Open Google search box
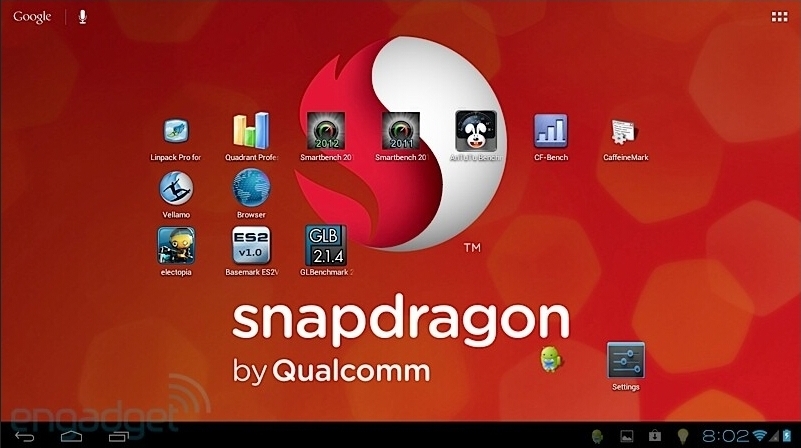Screen dimensions: 801x448 point(32,17)
